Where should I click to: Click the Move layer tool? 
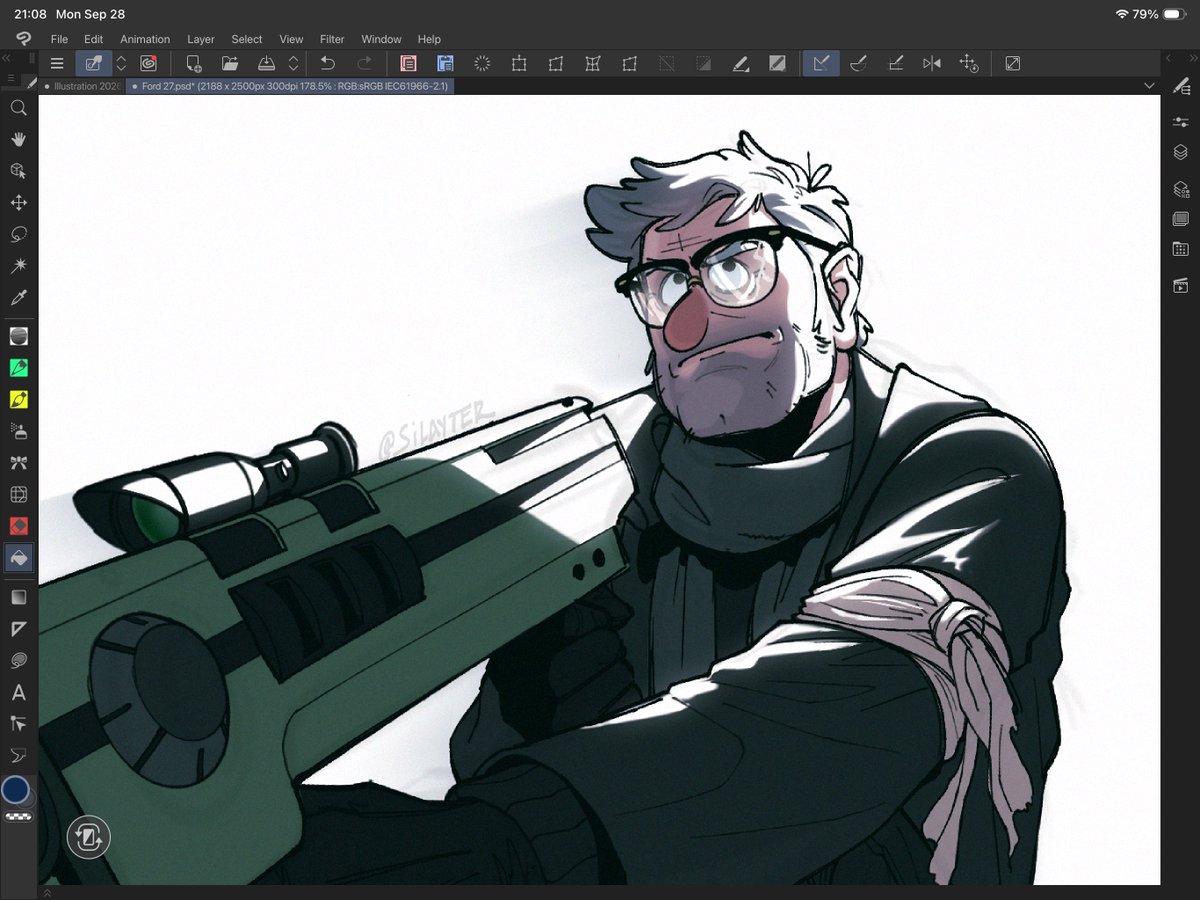pyautogui.click(x=18, y=203)
